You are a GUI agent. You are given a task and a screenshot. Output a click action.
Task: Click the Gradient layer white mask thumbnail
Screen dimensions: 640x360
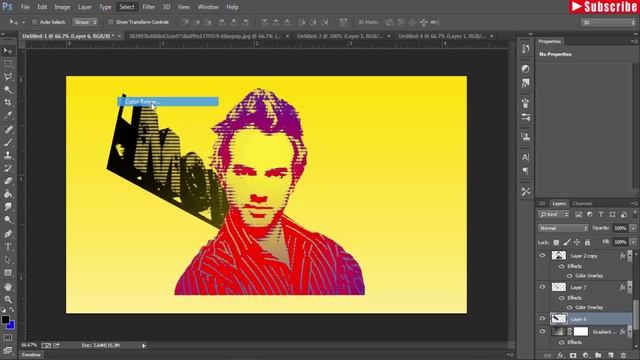(x=581, y=331)
